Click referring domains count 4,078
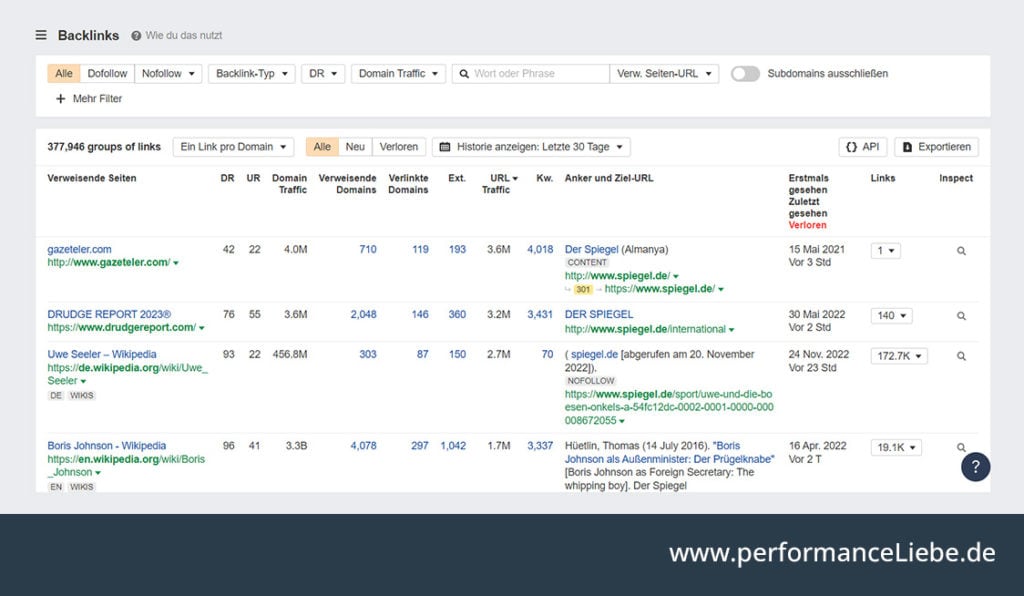 (363, 446)
